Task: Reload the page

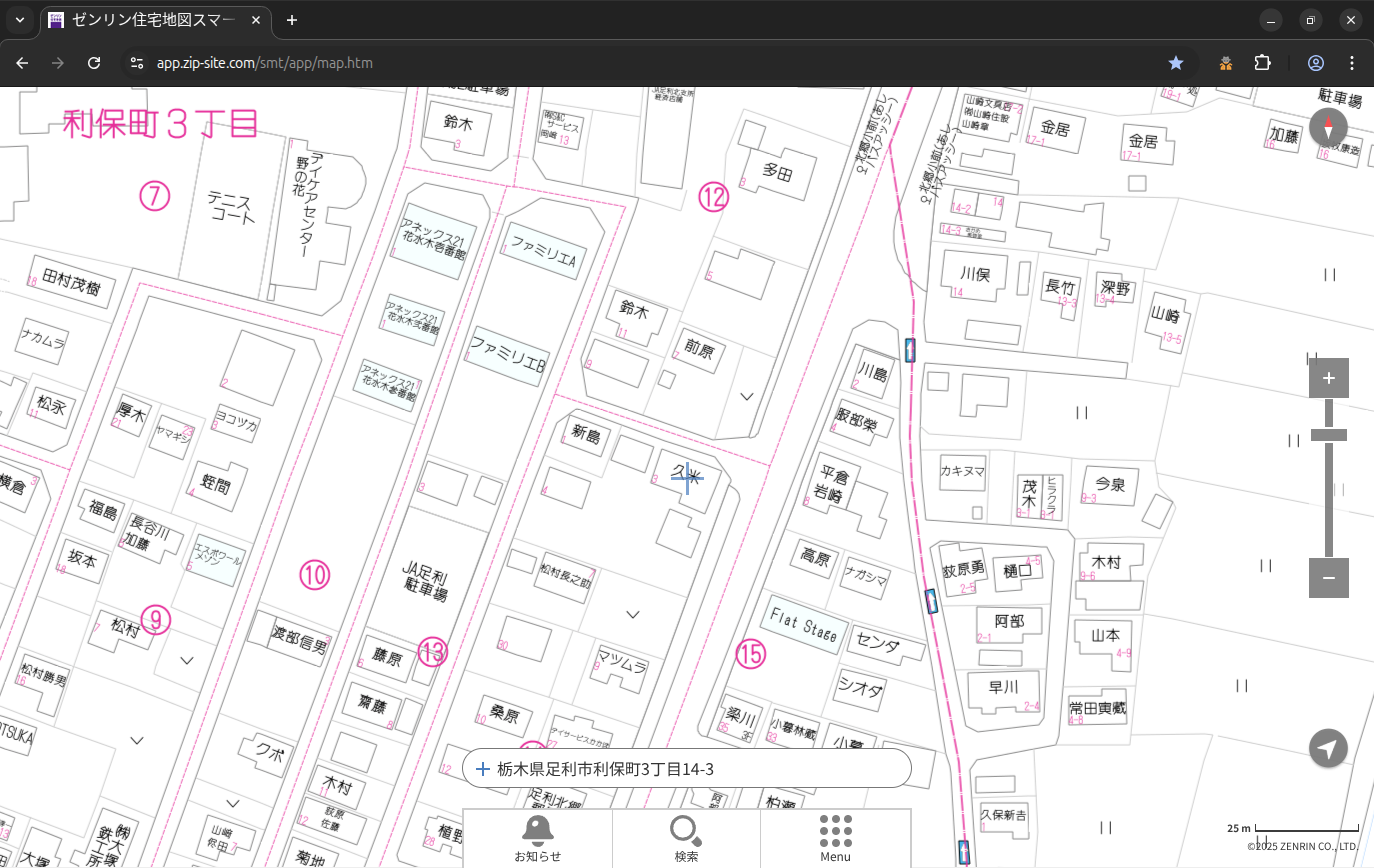Action: tap(94, 63)
